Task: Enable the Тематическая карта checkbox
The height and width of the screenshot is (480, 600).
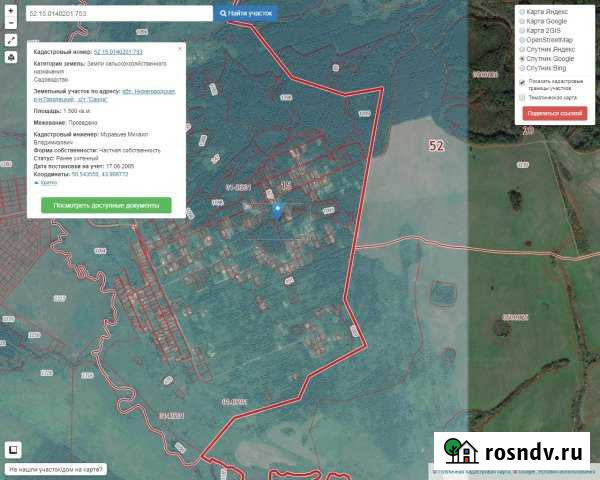Action: point(521,98)
